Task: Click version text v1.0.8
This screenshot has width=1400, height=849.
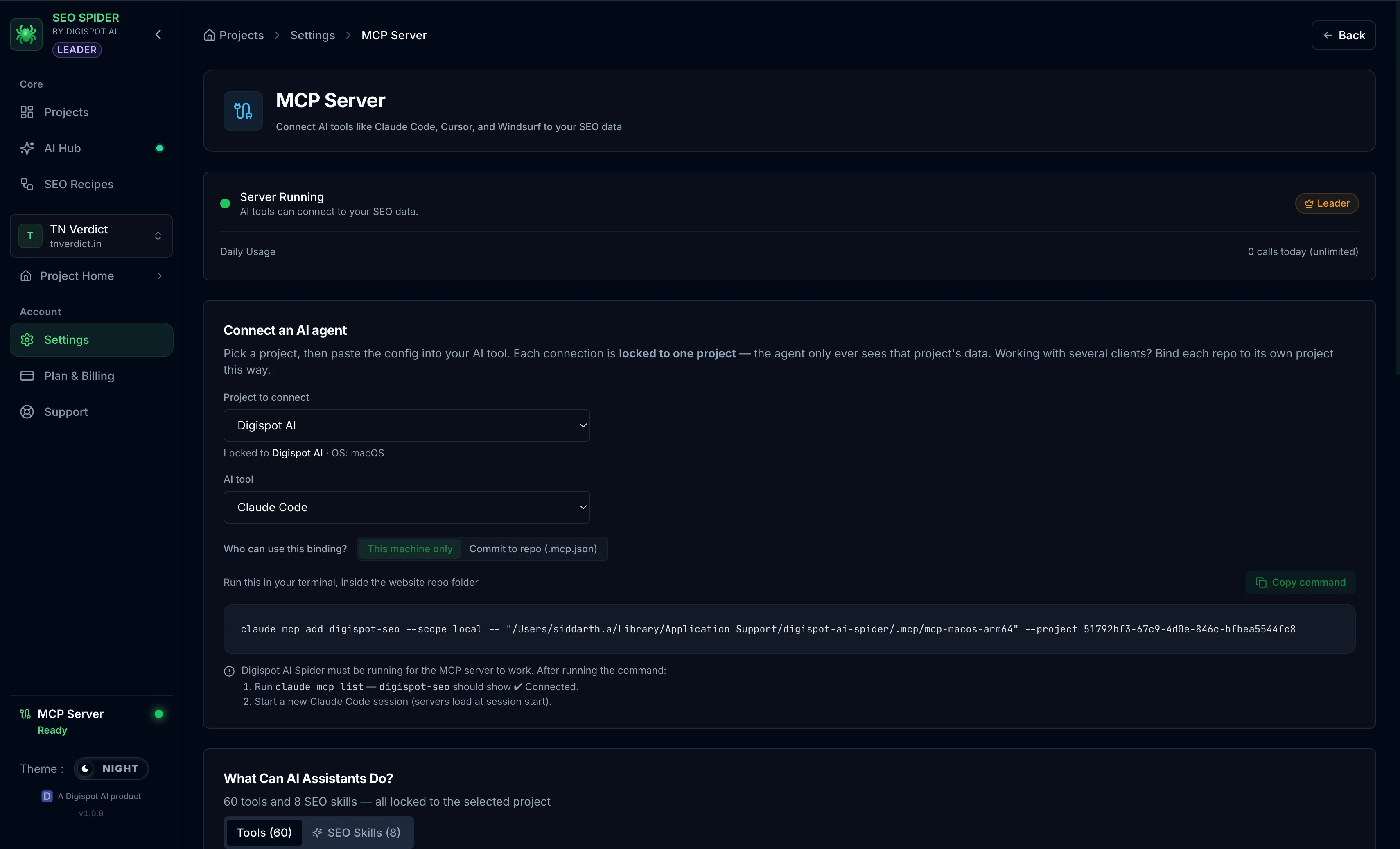Action: tap(91, 814)
